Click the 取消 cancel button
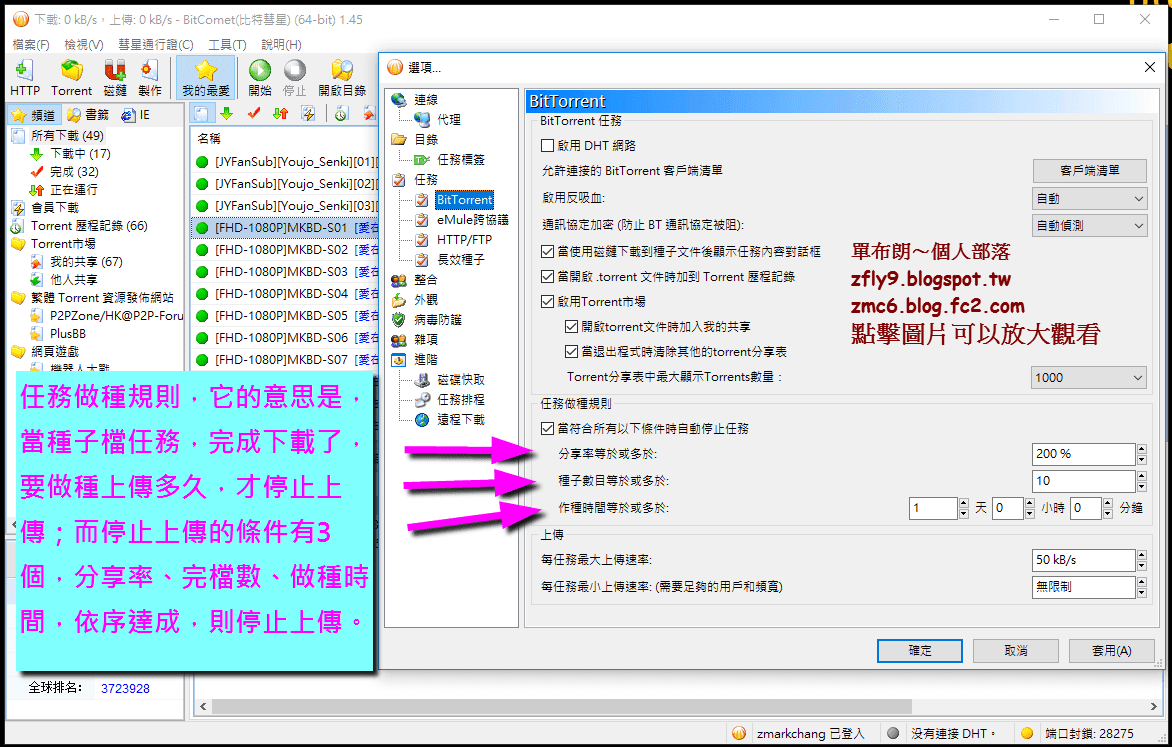The width and height of the screenshot is (1172, 747). (1016, 651)
